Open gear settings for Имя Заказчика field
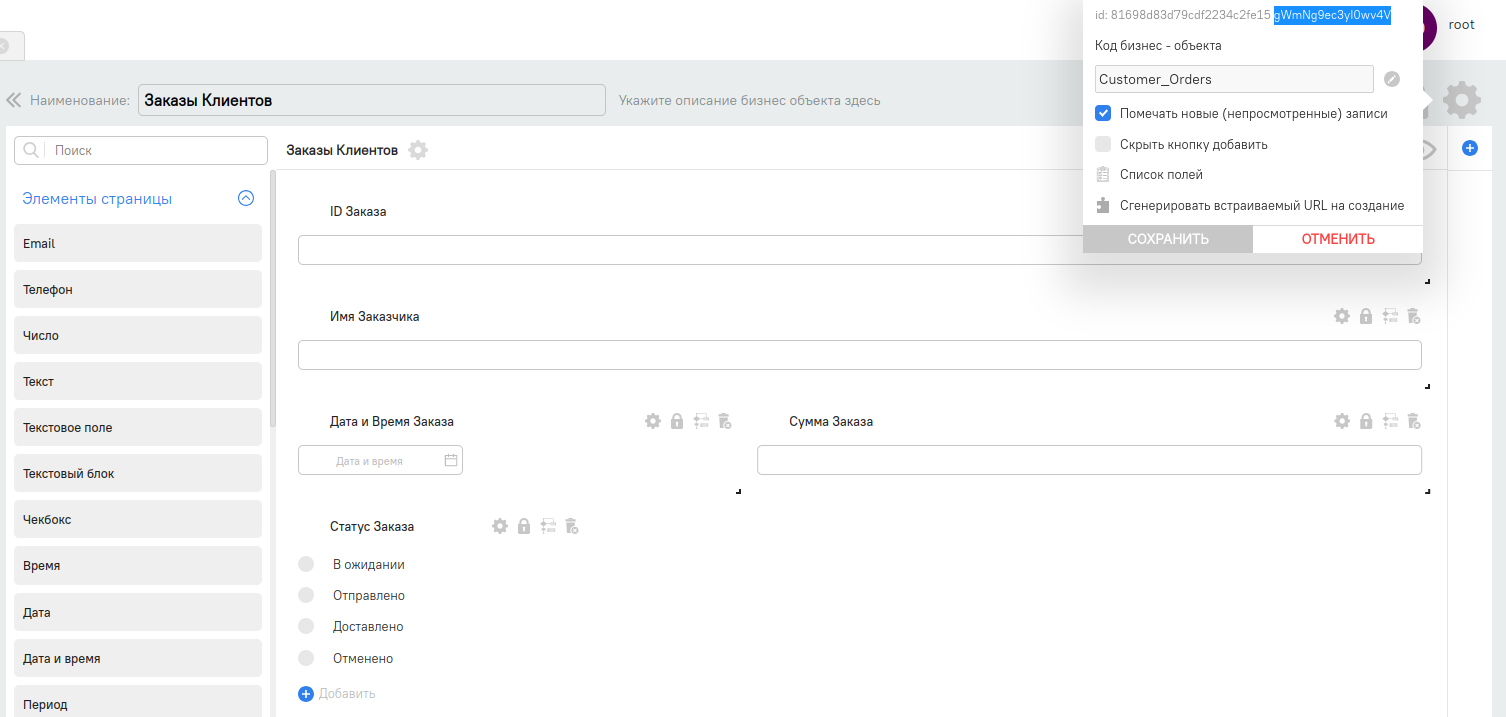1506x717 pixels. coord(1342,316)
